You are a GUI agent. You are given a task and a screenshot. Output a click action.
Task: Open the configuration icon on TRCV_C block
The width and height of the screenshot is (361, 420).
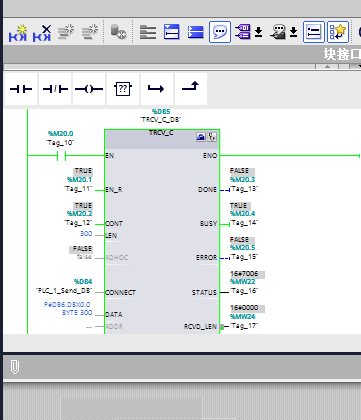pos(201,137)
